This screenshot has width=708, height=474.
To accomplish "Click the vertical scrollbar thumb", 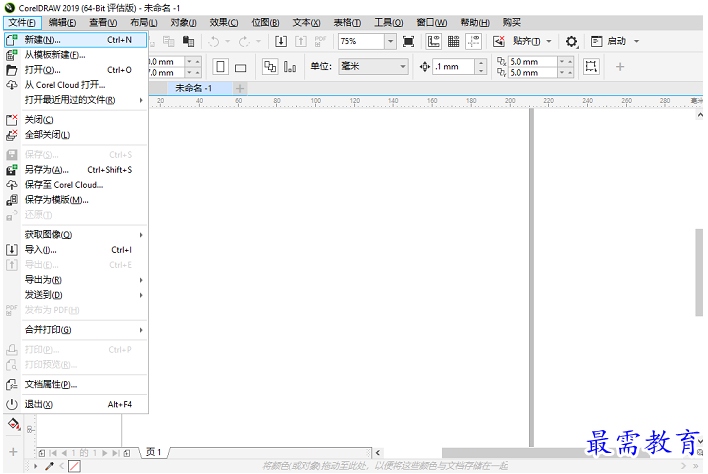I will (x=699, y=273).
